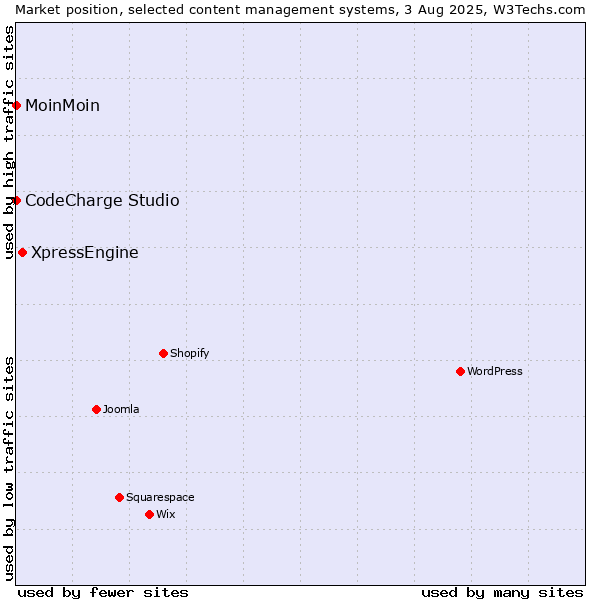
Task: Click the MoinMoin red data point
Action: (x=16, y=105)
